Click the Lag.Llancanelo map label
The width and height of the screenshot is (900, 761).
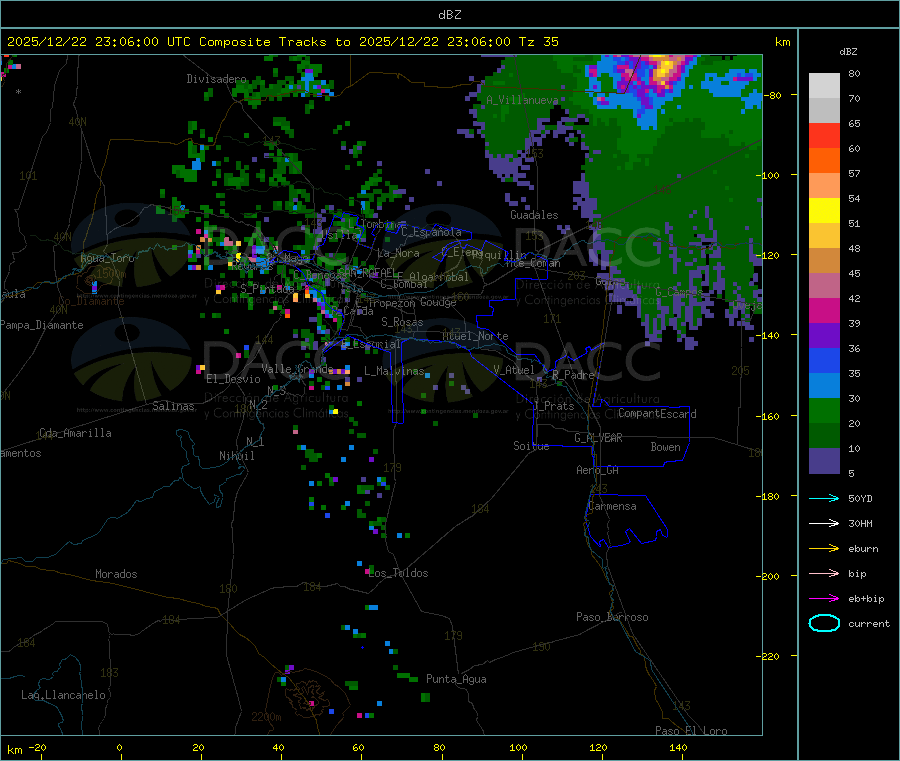tap(63, 695)
